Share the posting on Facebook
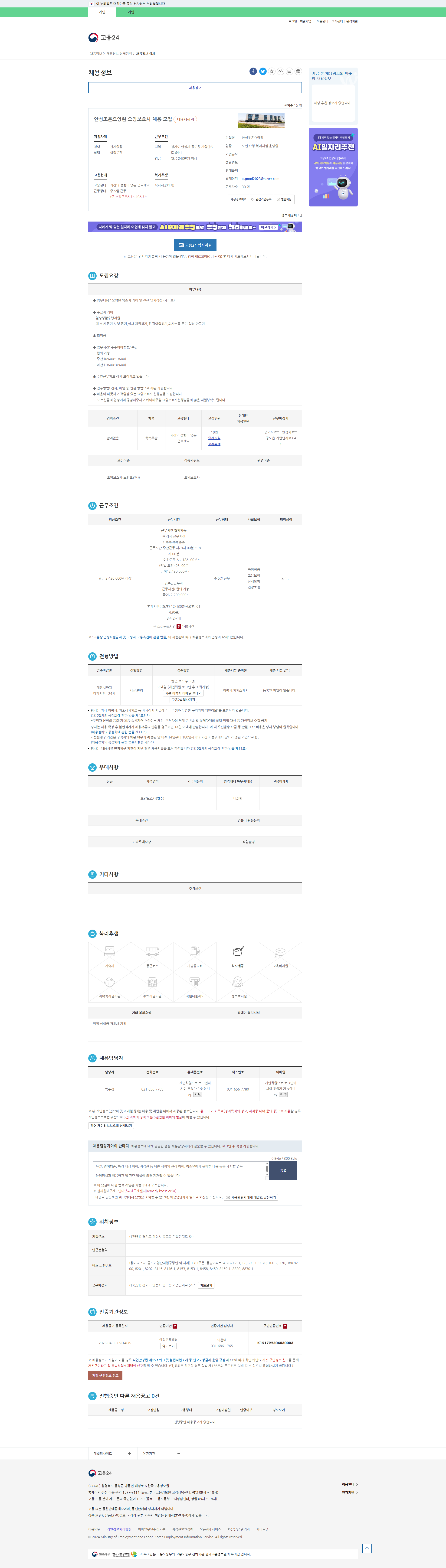 tap(253, 71)
